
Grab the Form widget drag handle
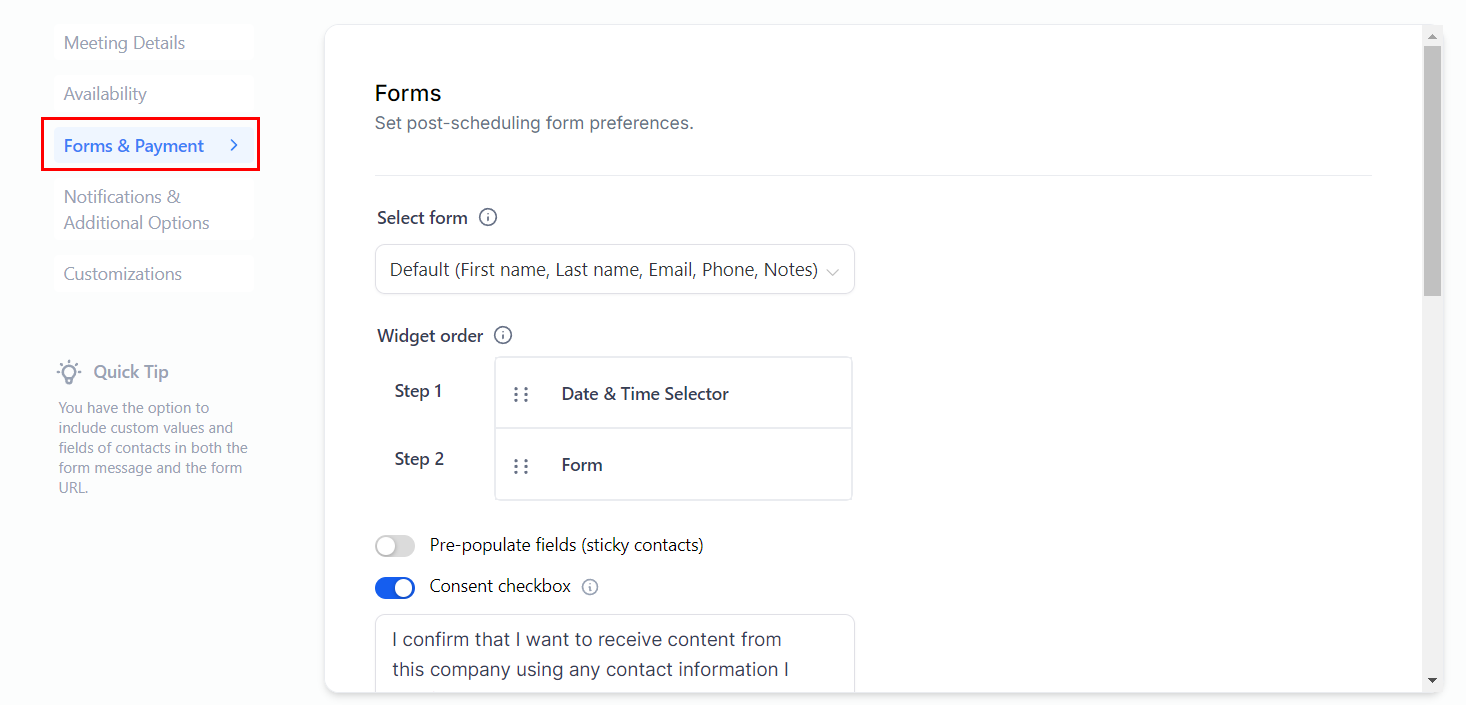point(521,466)
